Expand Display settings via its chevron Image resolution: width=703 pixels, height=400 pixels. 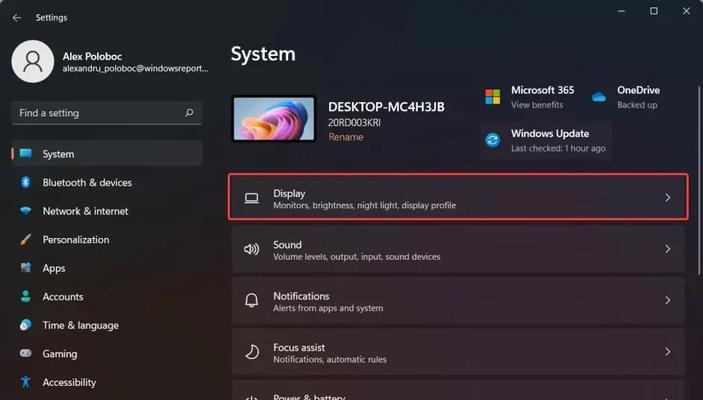[668, 198]
